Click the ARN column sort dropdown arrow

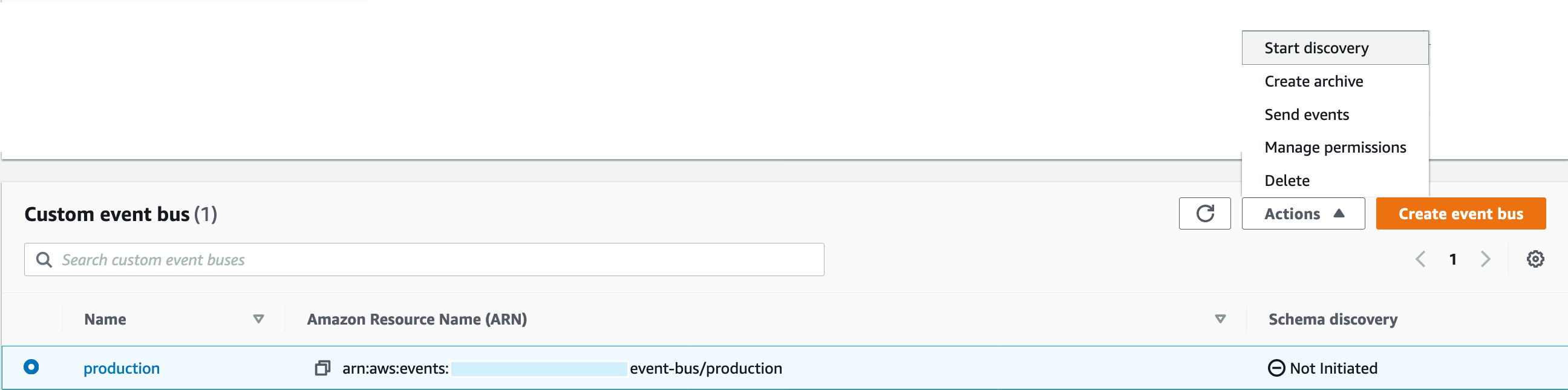click(x=1219, y=319)
